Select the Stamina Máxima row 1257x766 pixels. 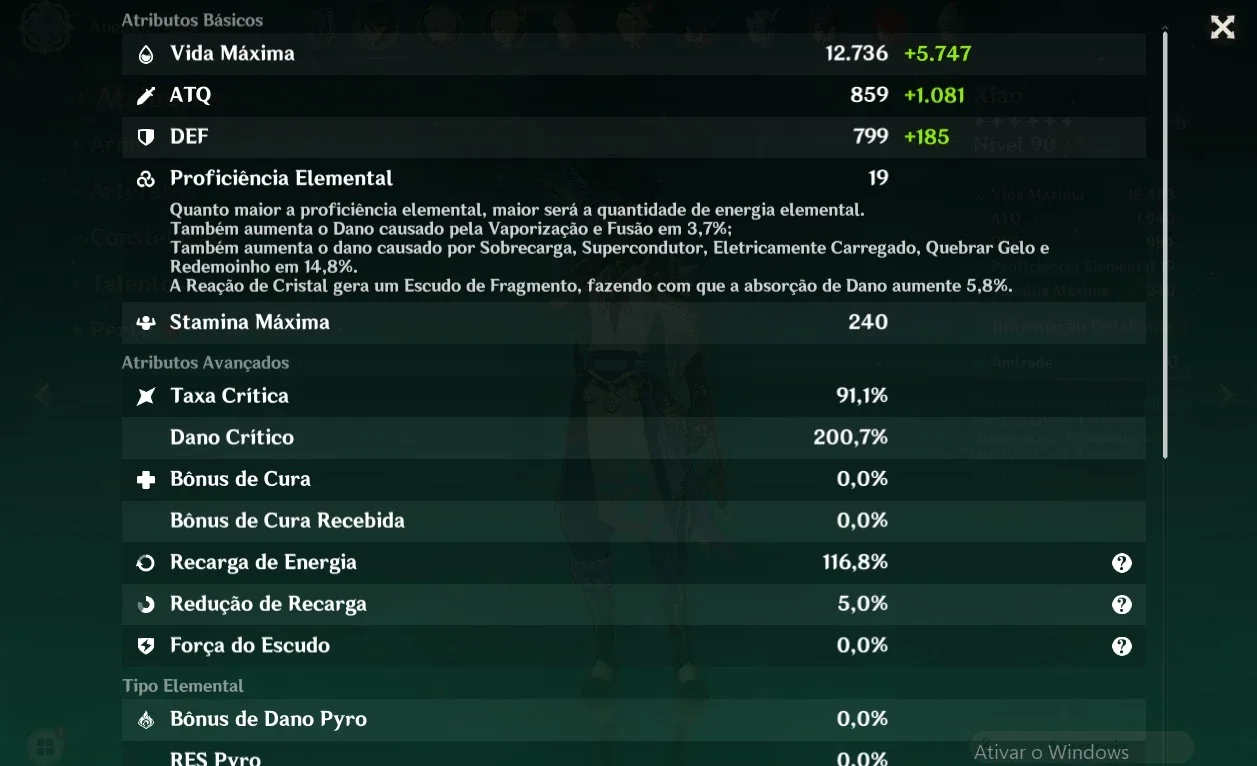634,322
